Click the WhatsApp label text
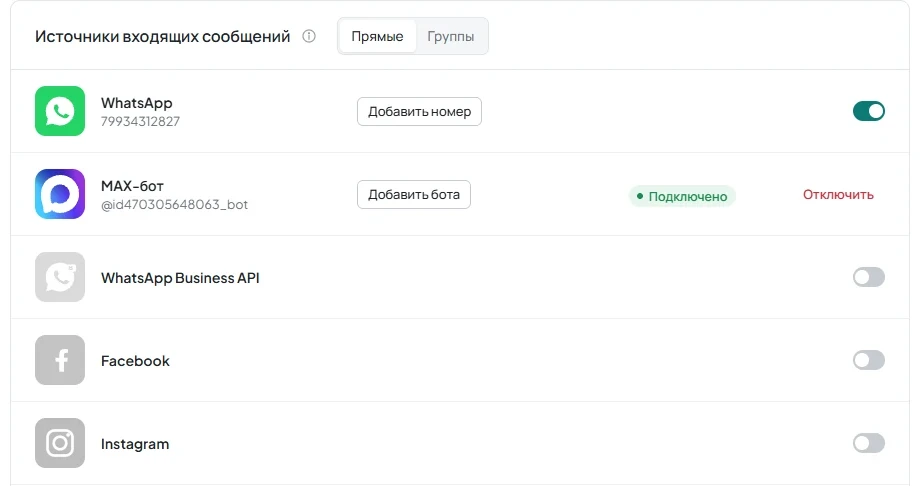 coord(137,103)
